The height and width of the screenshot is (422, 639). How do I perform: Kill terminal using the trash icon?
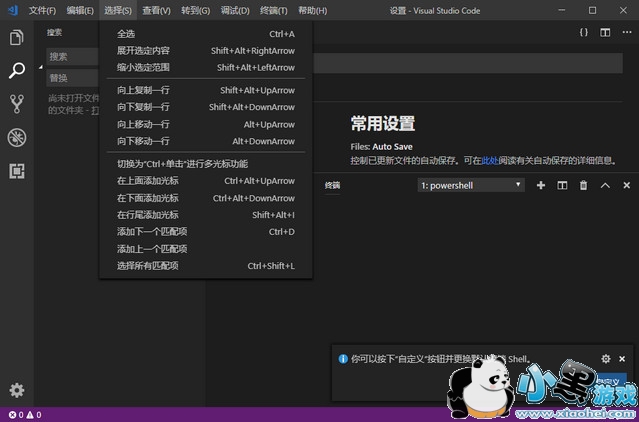pyautogui.click(x=583, y=185)
